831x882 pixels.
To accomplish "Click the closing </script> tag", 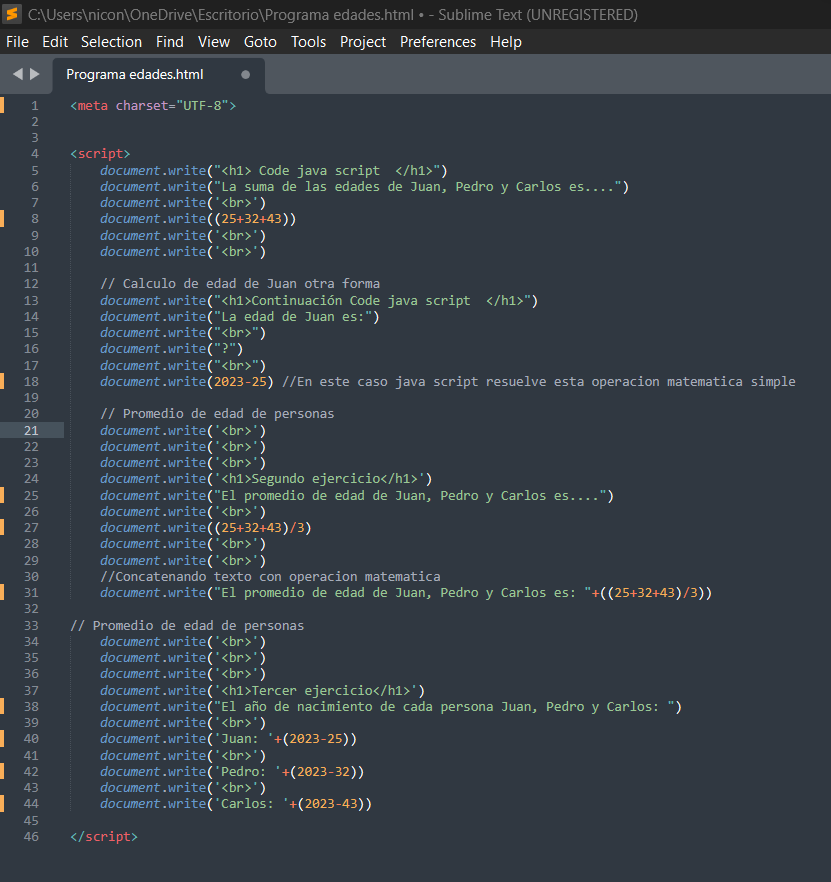I will pyautogui.click(x=104, y=837).
